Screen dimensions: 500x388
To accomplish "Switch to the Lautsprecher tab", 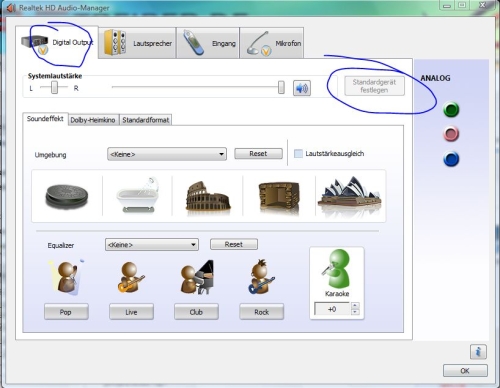I will point(137,43).
